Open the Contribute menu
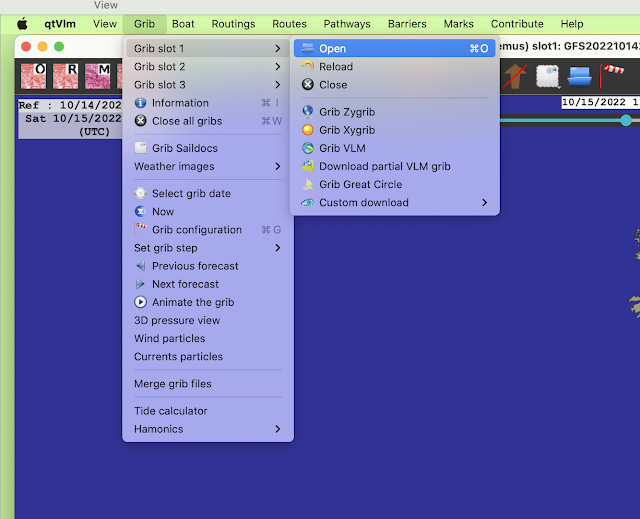The width and height of the screenshot is (640, 519). click(x=517, y=24)
